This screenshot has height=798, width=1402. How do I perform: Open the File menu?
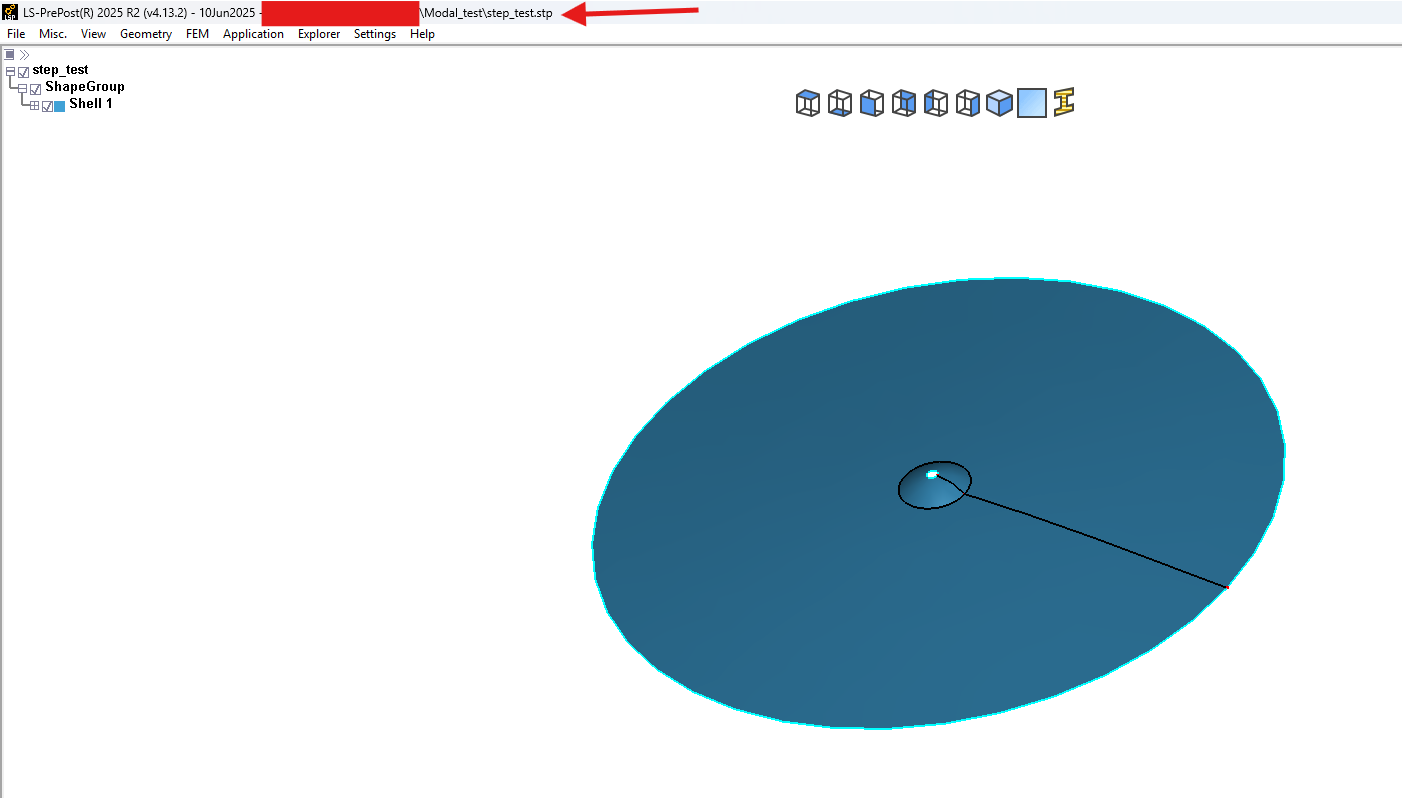tap(16, 34)
